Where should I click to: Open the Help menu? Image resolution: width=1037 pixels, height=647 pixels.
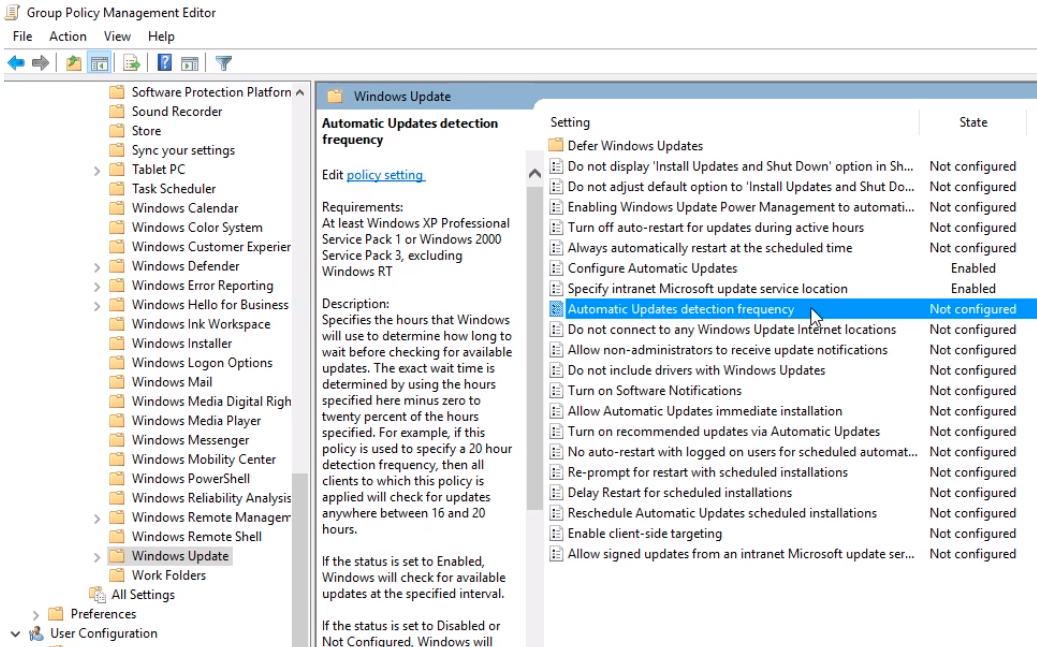(x=161, y=36)
